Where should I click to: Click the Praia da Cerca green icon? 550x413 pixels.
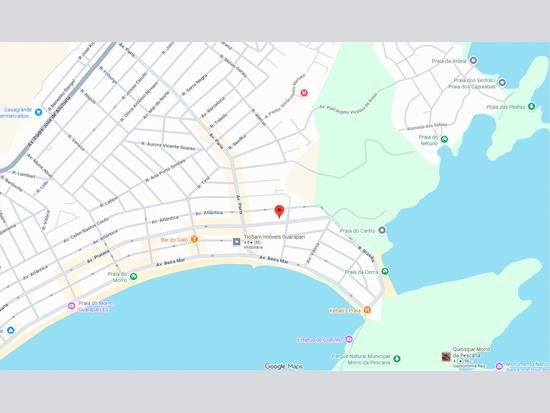click(x=385, y=271)
